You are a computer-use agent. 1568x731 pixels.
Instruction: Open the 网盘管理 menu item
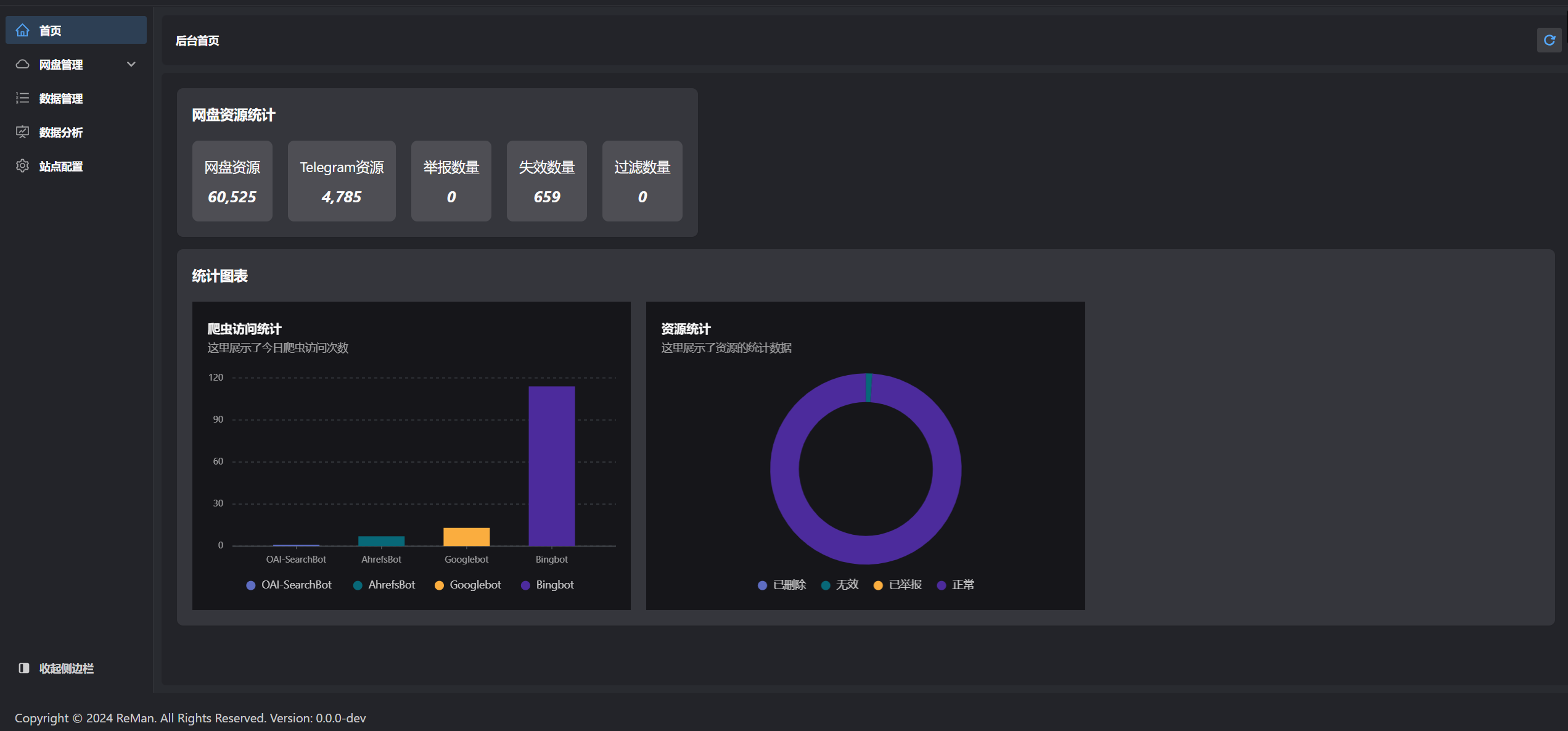(x=76, y=64)
